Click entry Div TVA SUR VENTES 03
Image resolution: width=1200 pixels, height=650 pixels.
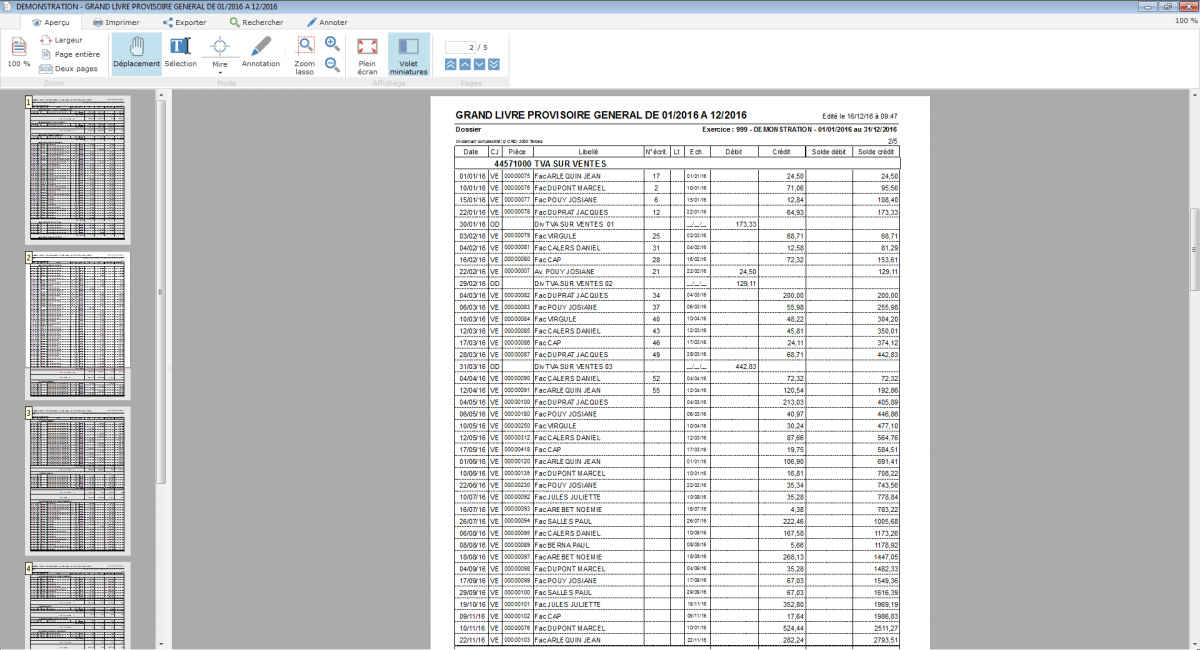click(573, 366)
